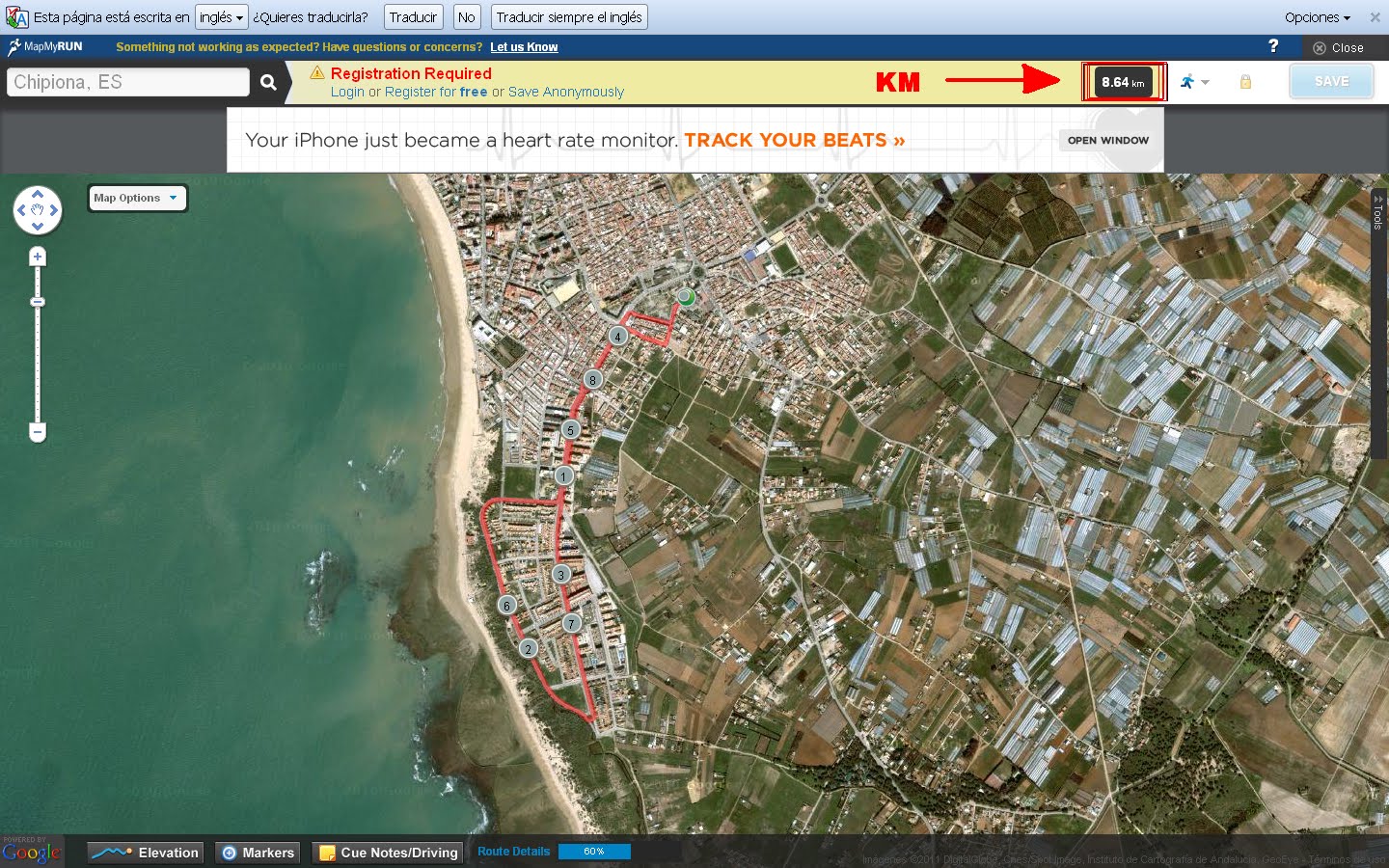Screen dimensions: 1389x868
Task: Click the registration warning triangle icon
Action: [x=317, y=73]
